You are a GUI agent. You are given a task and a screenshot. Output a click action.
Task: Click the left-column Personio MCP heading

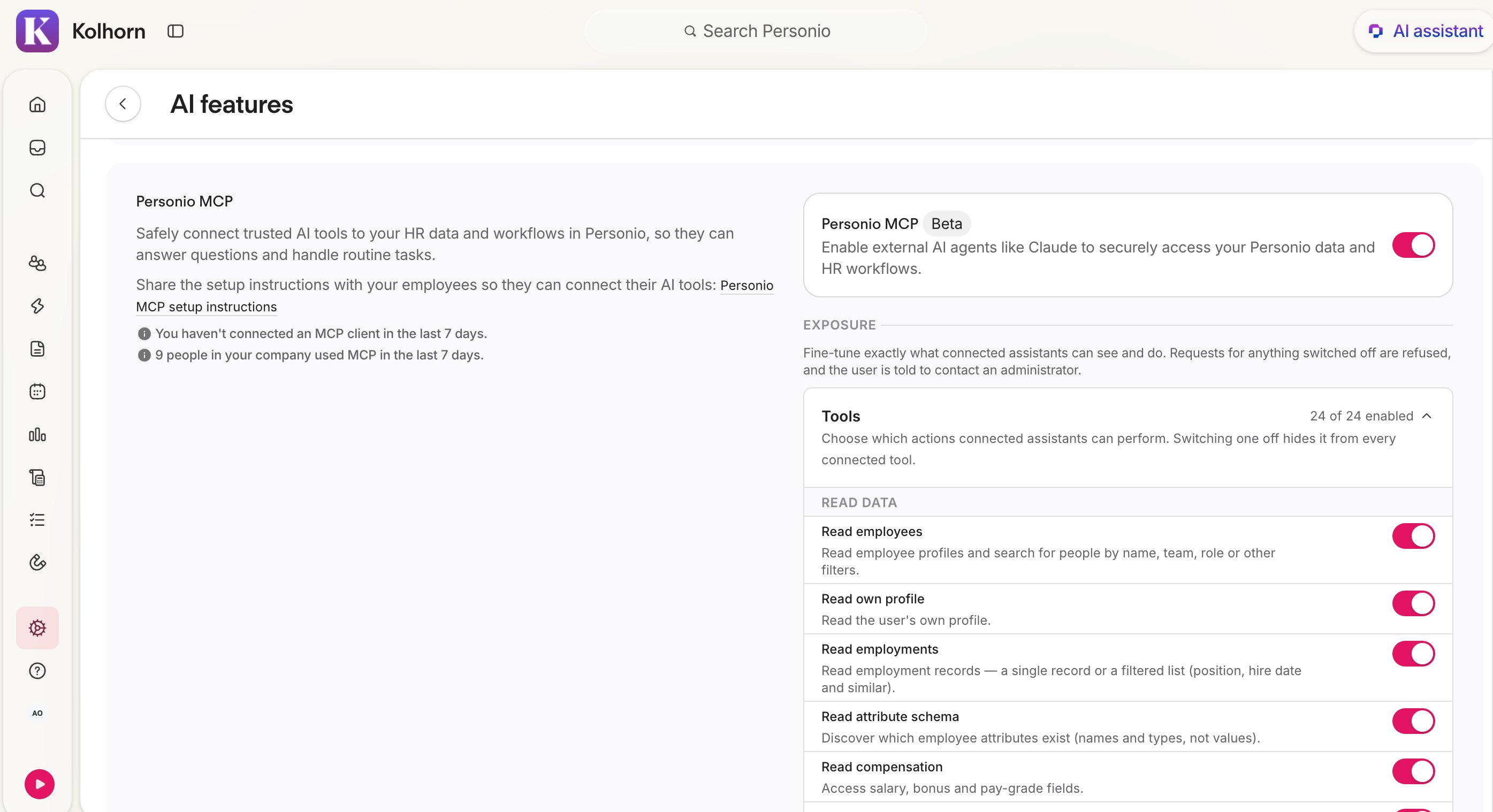[184, 202]
